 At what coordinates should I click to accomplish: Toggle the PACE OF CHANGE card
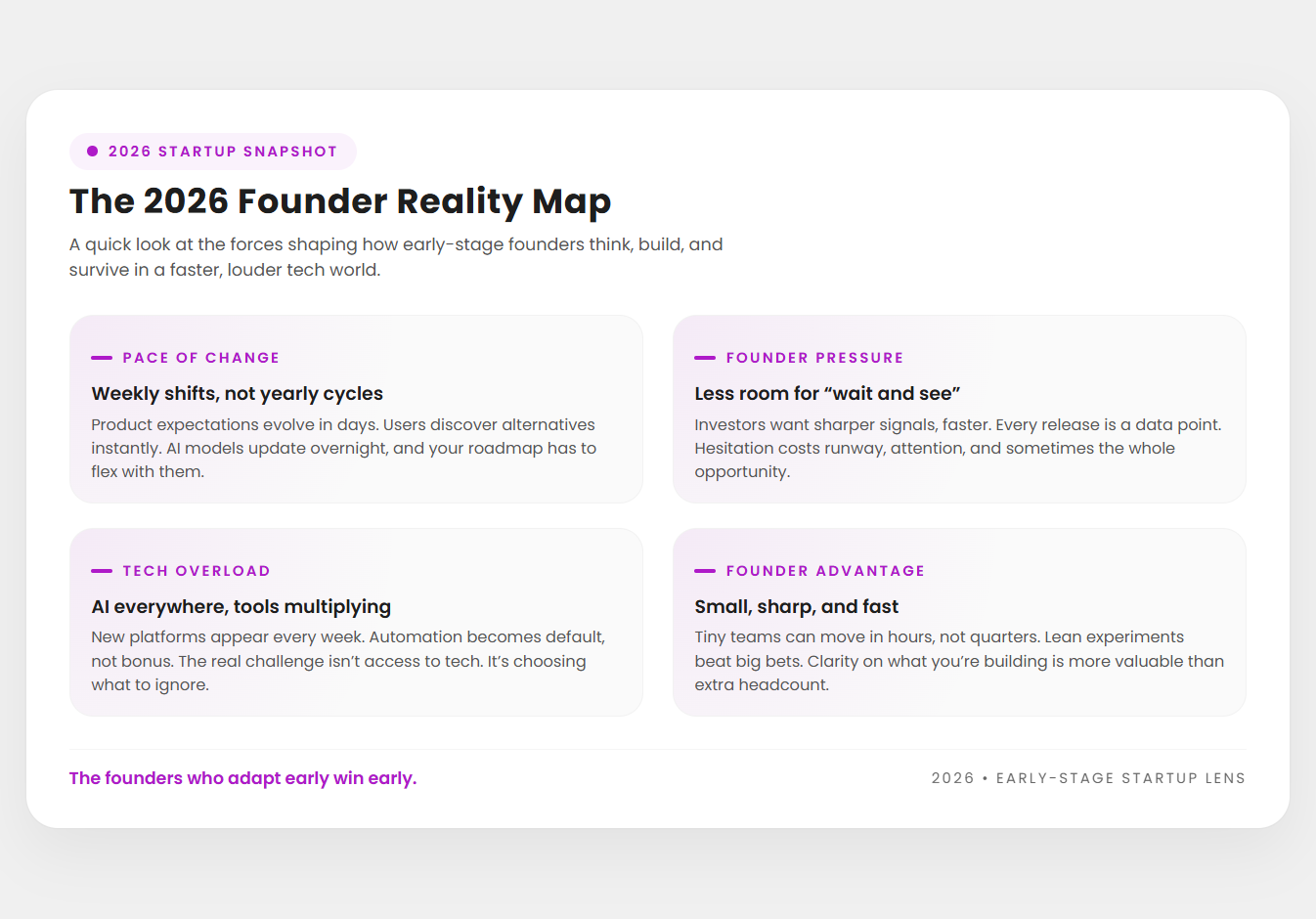pyautogui.click(x=356, y=409)
